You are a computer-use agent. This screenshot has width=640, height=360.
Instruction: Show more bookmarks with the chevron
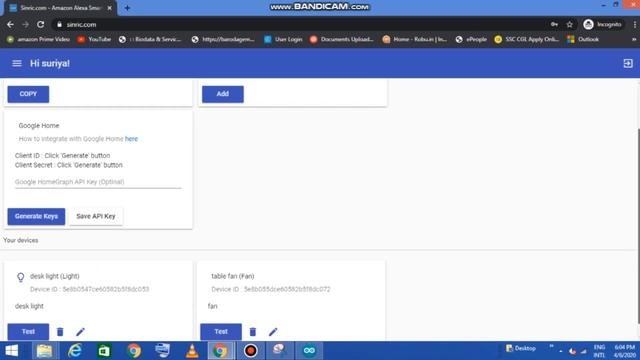click(x=634, y=40)
